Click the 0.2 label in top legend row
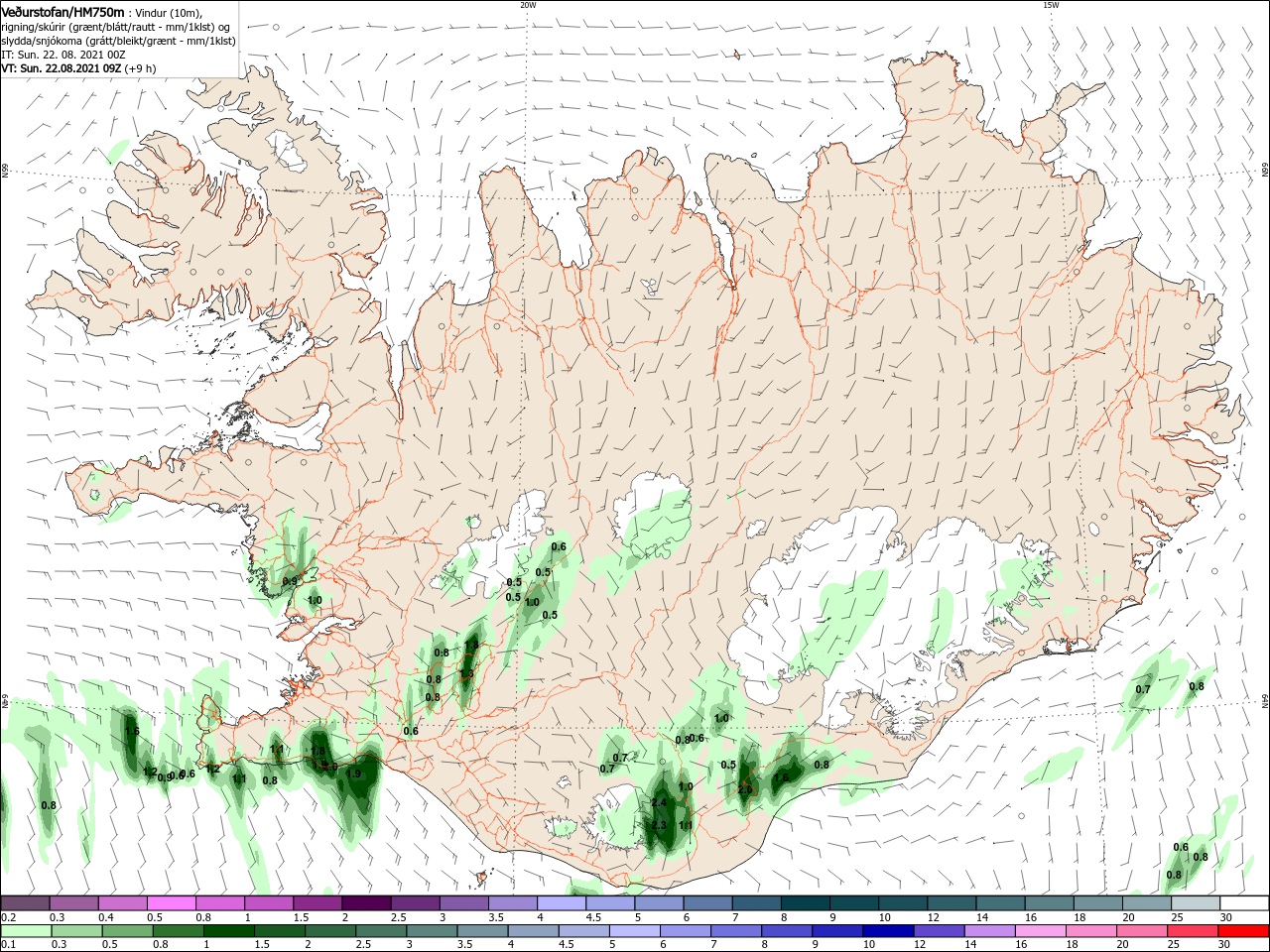This screenshot has height=952, width=1270. tap(9, 917)
